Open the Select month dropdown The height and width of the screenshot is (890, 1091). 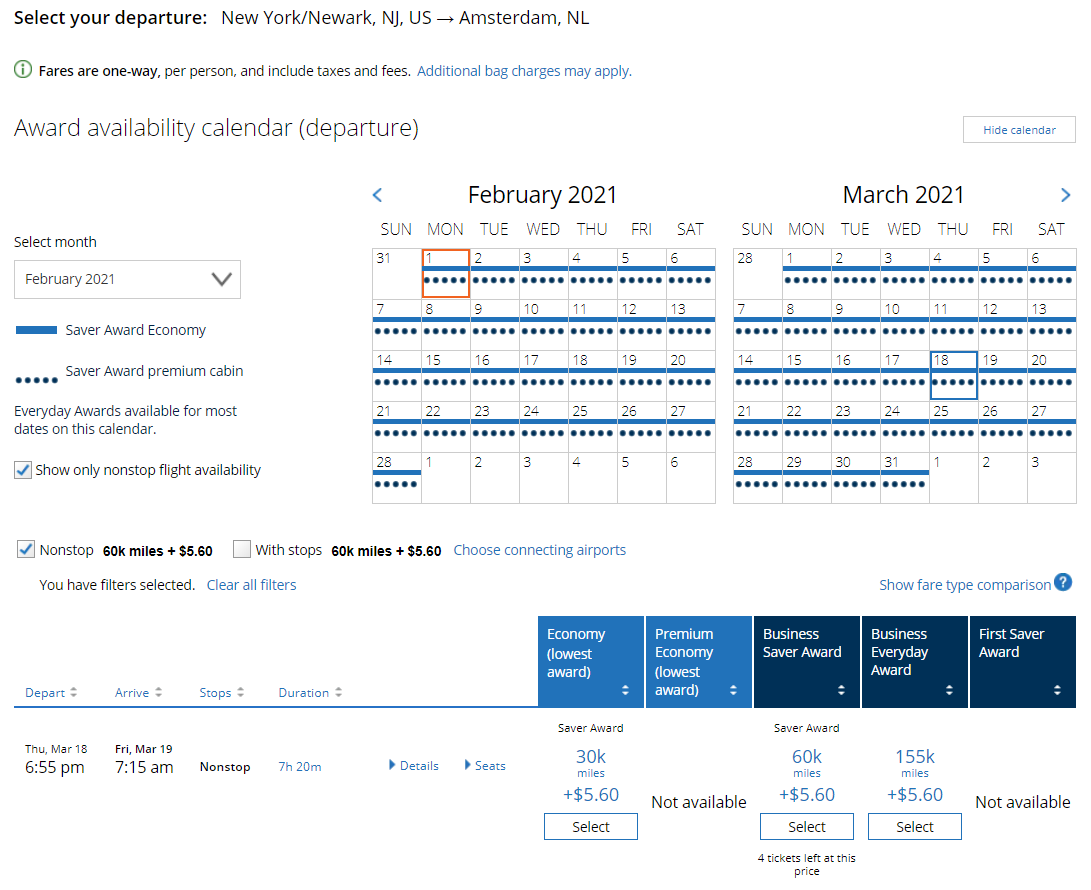tap(127, 279)
